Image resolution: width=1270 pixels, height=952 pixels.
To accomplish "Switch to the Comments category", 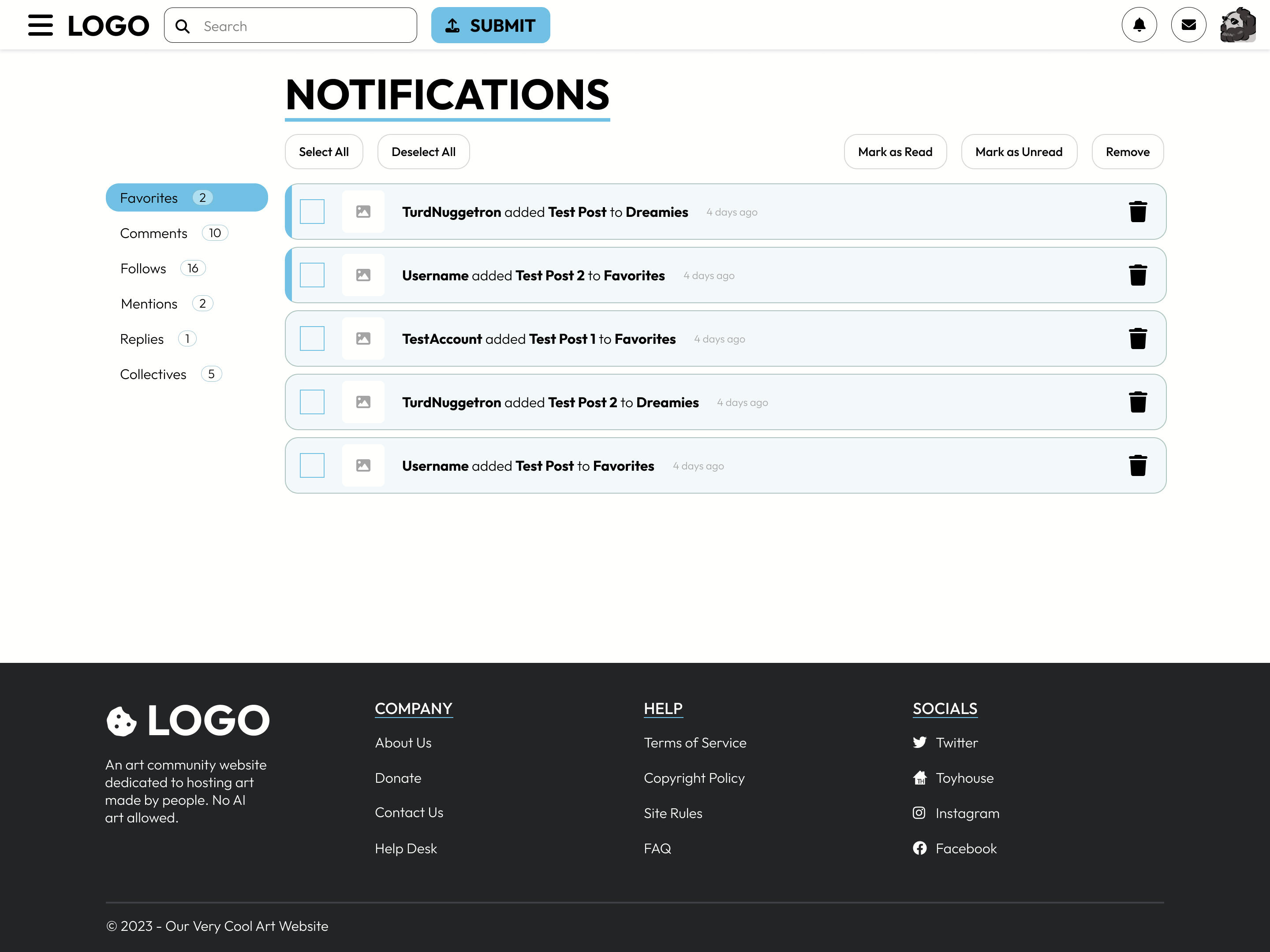I will click(x=154, y=233).
